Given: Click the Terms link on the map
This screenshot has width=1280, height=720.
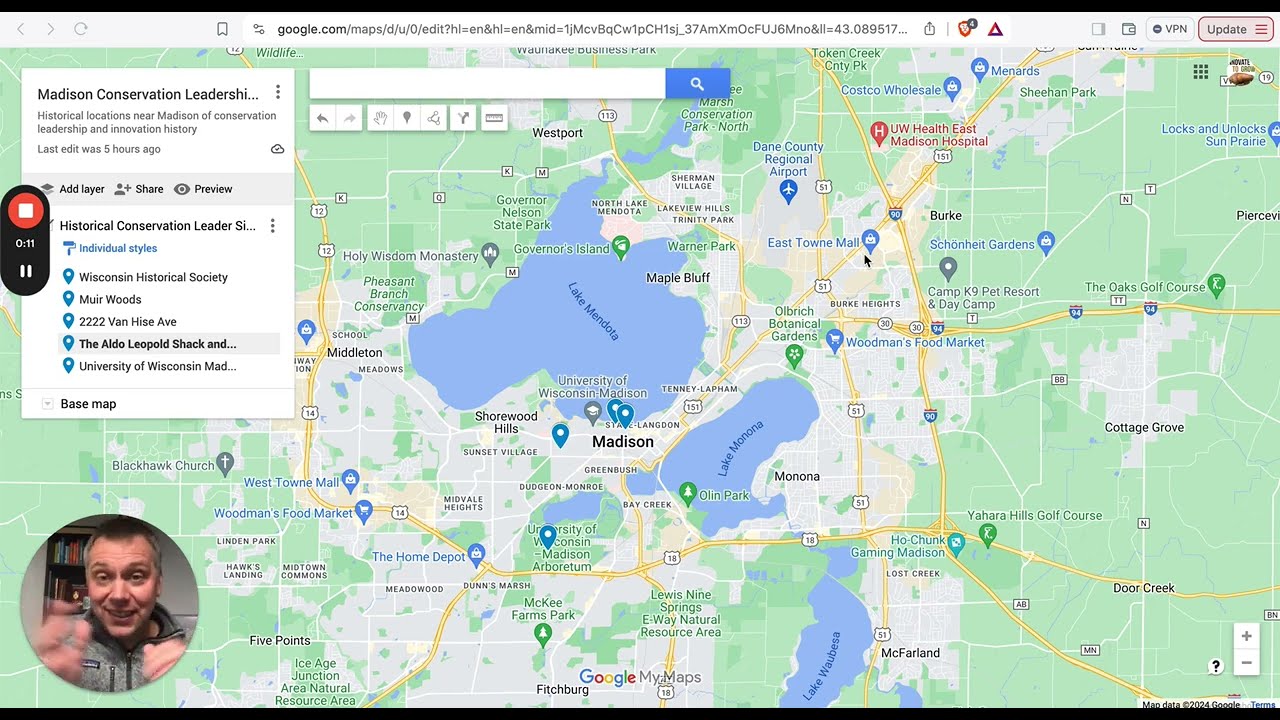Looking at the screenshot, I should pos(1262,705).
